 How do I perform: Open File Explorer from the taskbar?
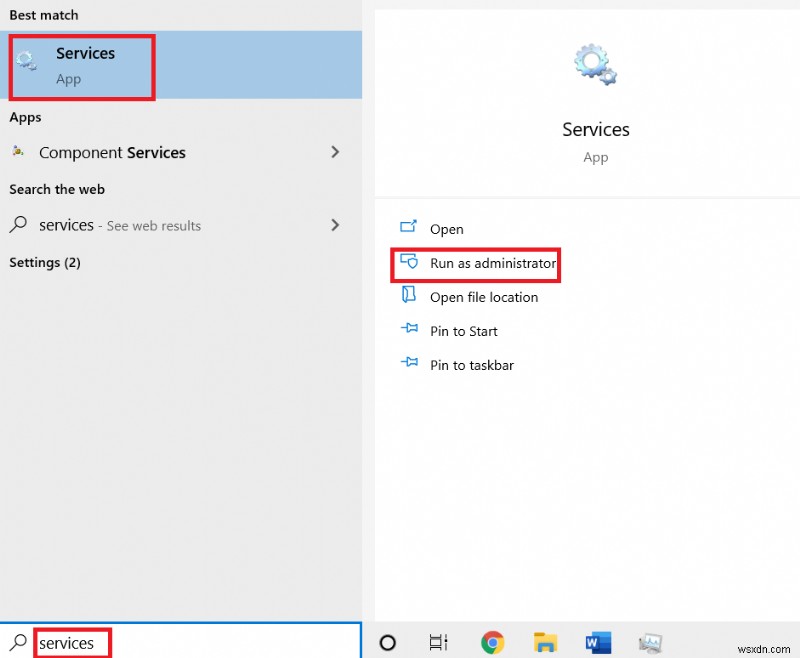pyautogui.click(x=545, y=643)
